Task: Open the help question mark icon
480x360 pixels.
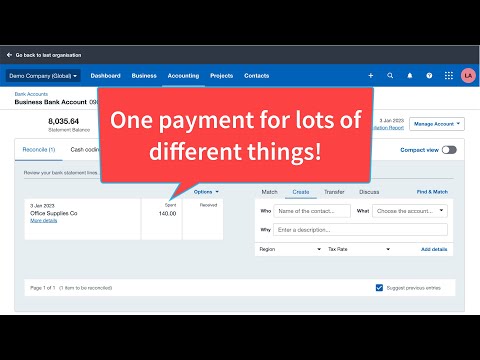Action: pyautogui.click(x=429, y=76)
